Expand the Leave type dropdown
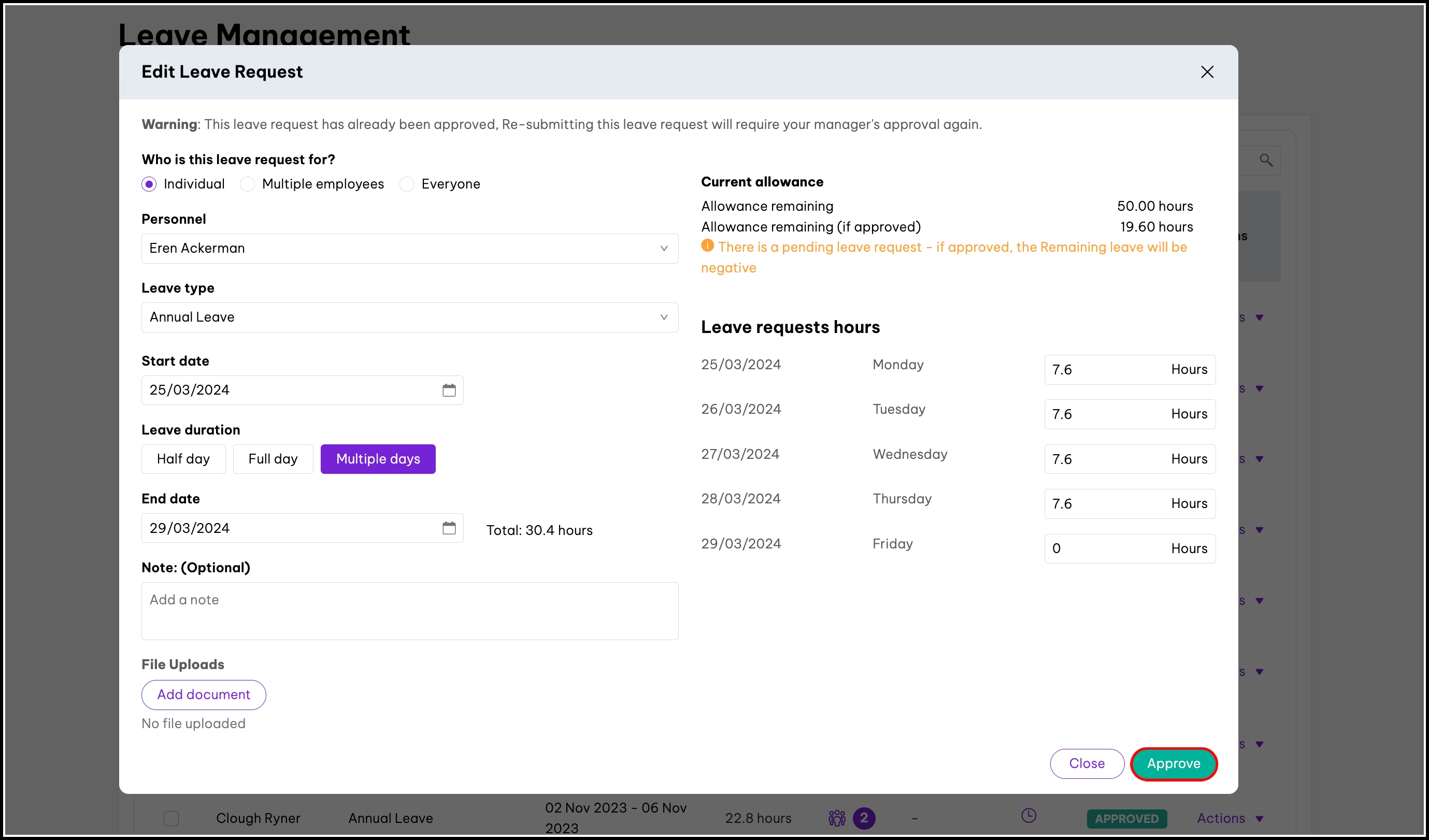 click(409, 317)
